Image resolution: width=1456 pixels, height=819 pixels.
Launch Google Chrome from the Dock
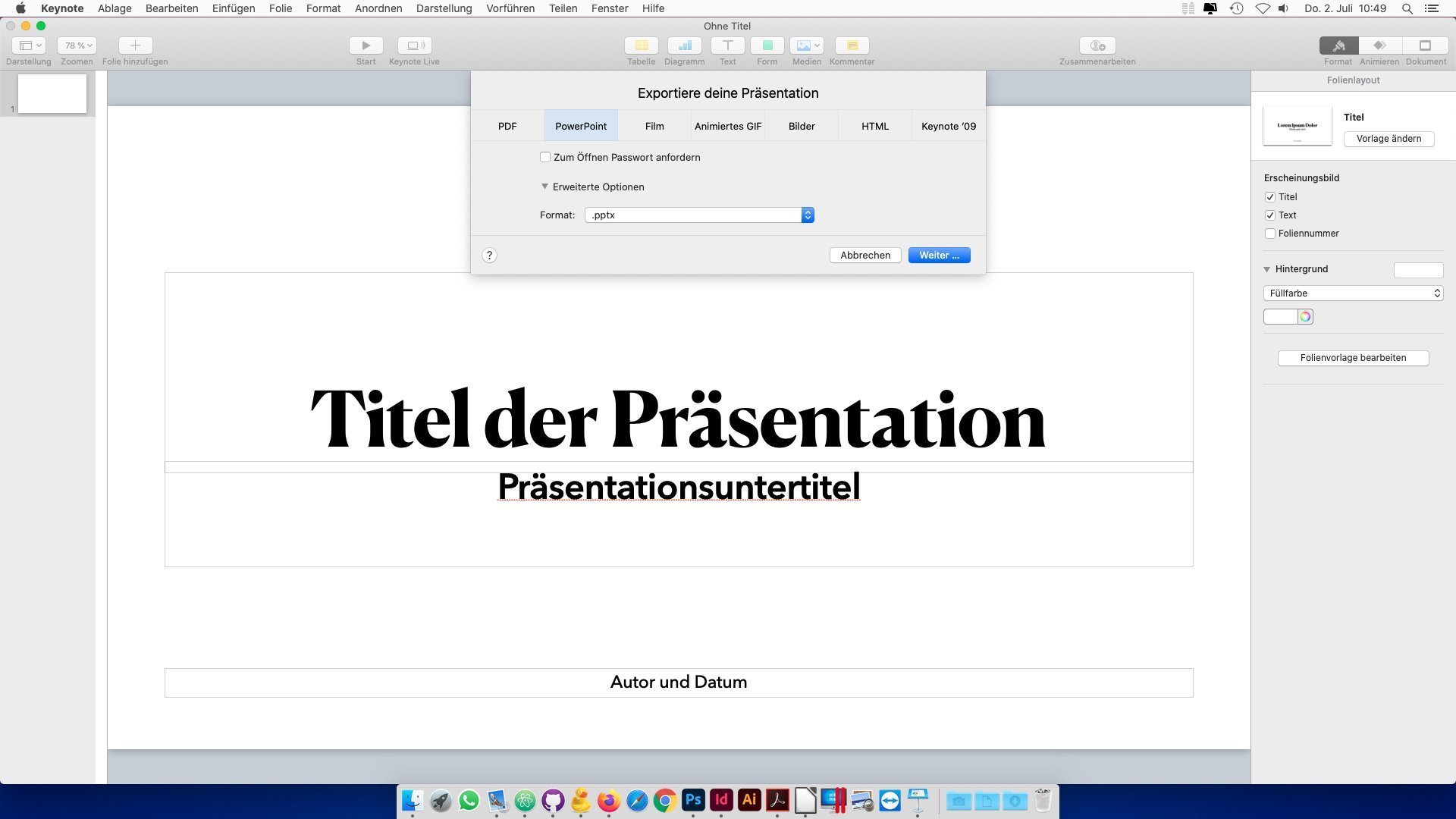coord(665,800)
